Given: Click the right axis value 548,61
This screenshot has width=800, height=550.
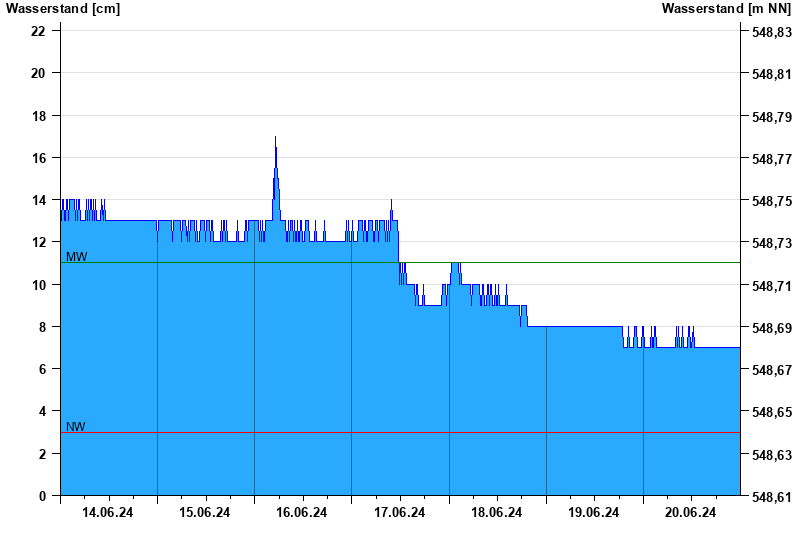Looking at the screenshot, I should point(772,497).
